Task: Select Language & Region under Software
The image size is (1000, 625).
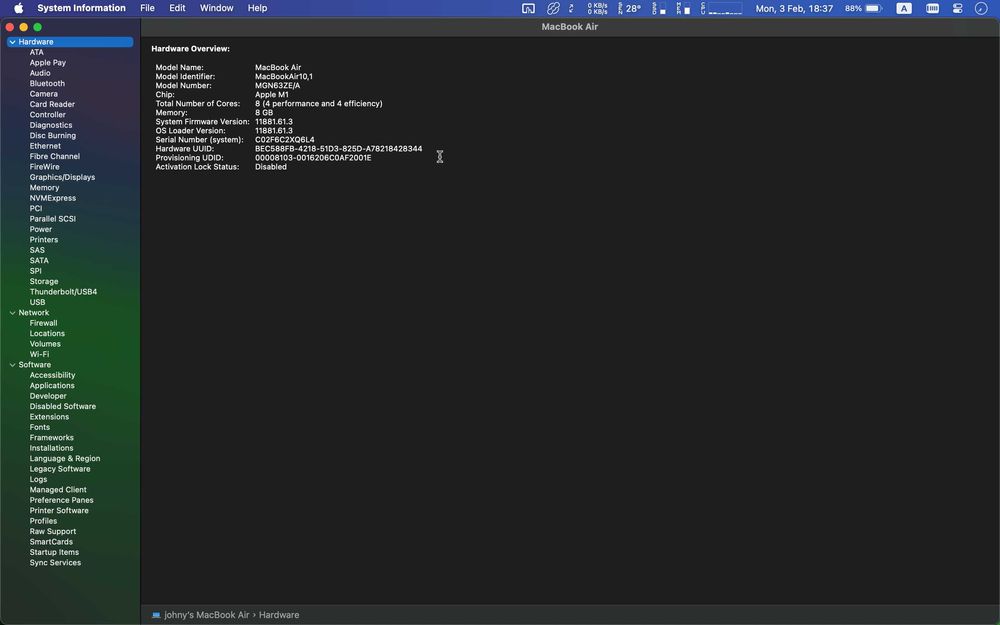Action: pyautogui.click(x=64, y=459)
